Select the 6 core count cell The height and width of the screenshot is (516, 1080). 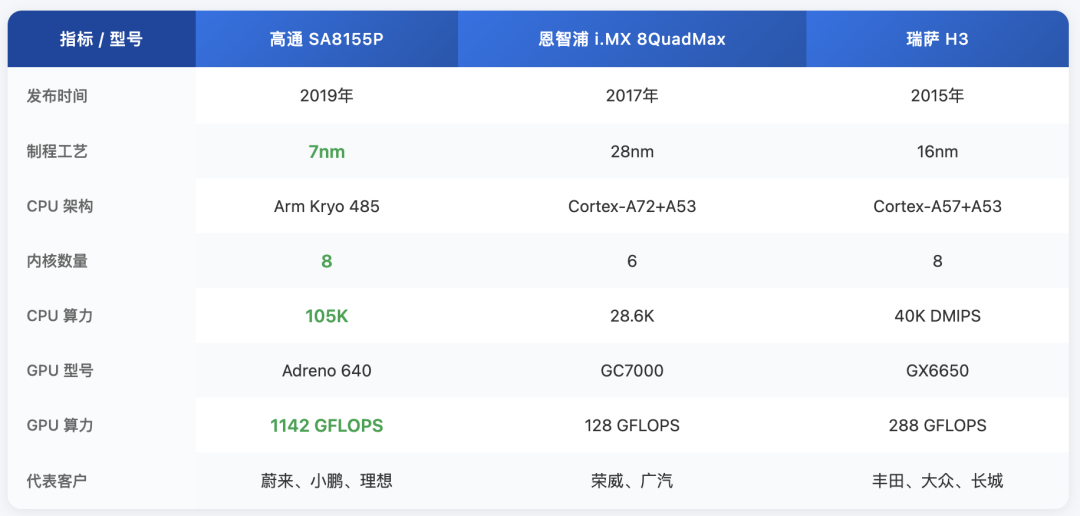(632, 261)
